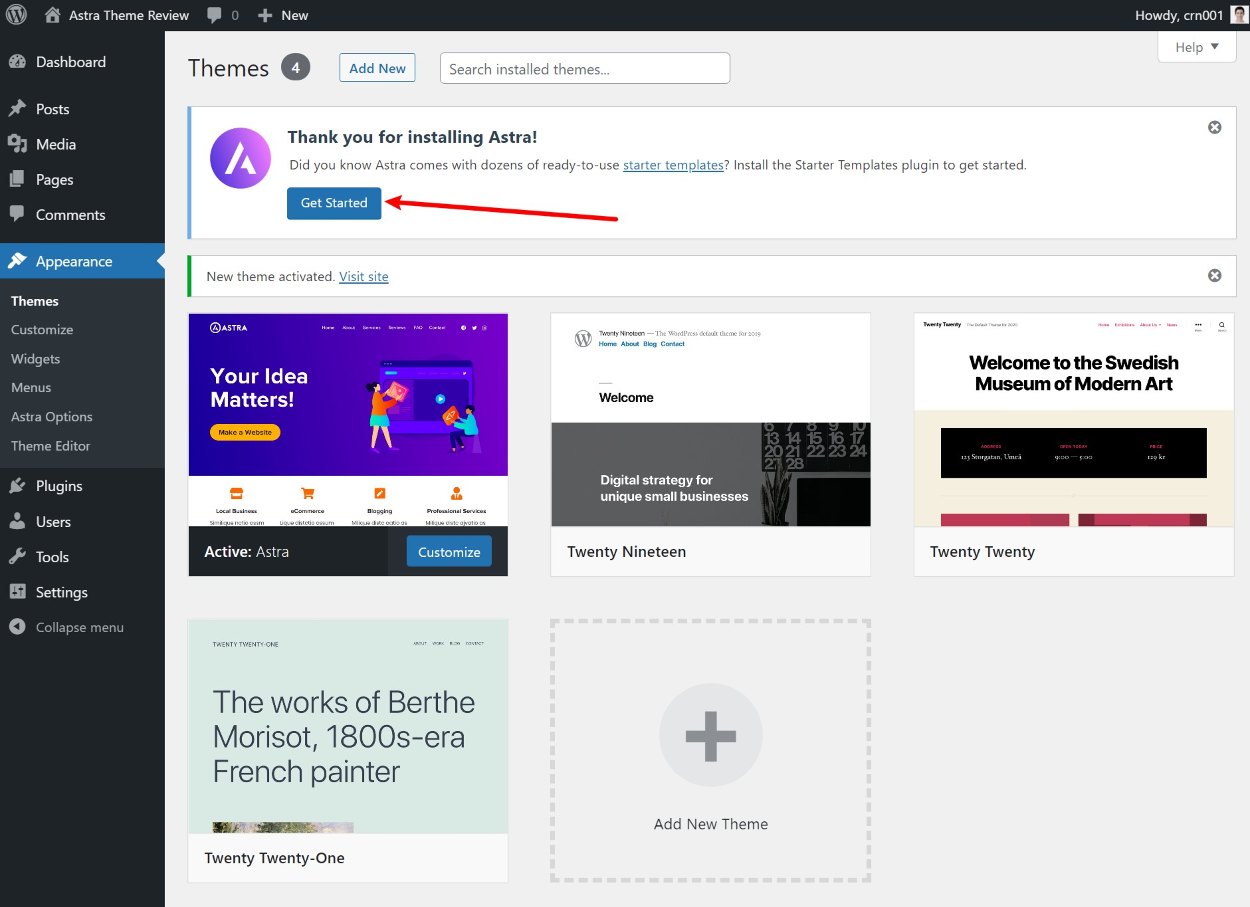Click the Thank you for installing Astra heading
Viewport: 1250px width, 907px height.
tap(413, 137)
